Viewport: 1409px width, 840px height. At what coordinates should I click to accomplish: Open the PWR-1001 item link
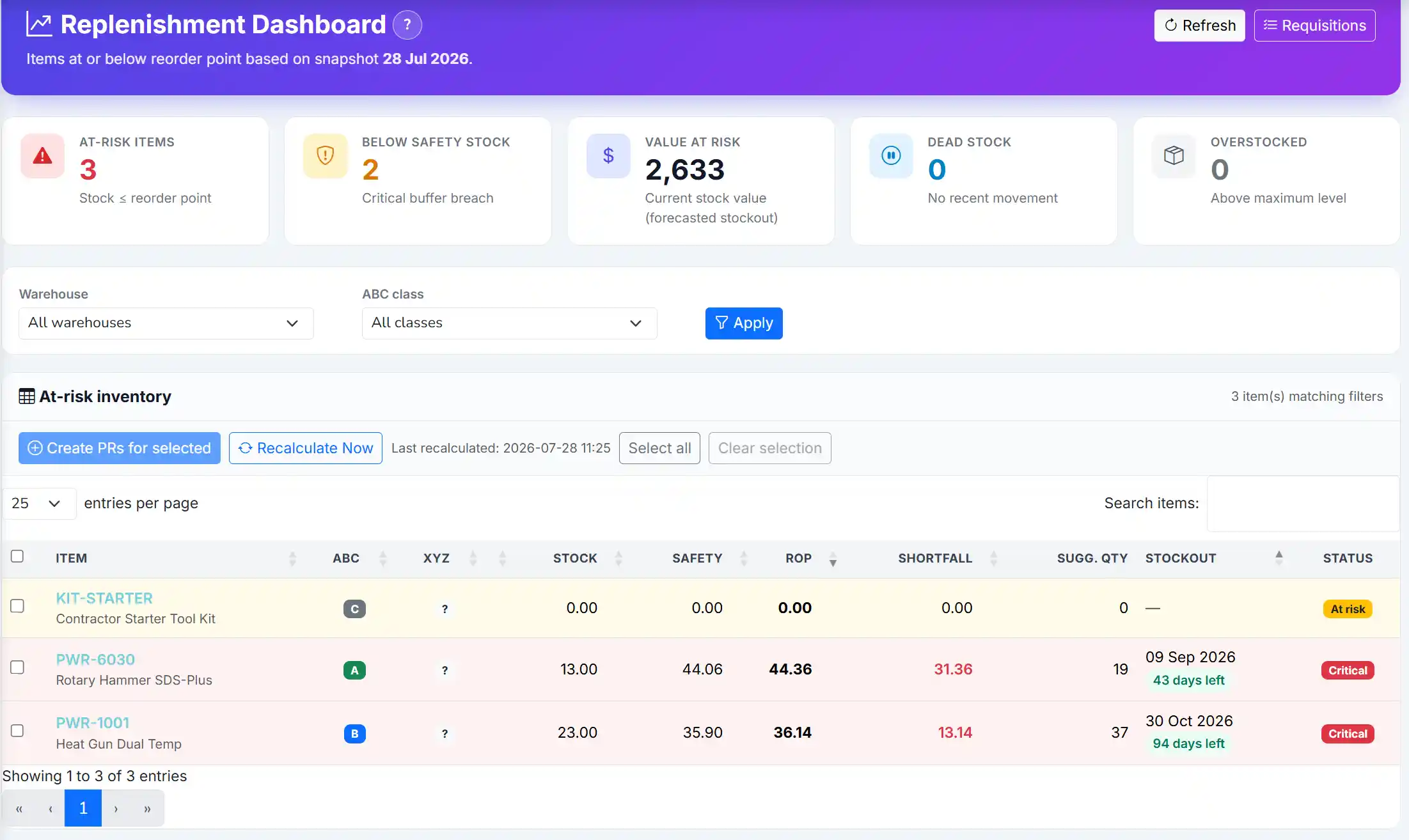pos(93,723)
